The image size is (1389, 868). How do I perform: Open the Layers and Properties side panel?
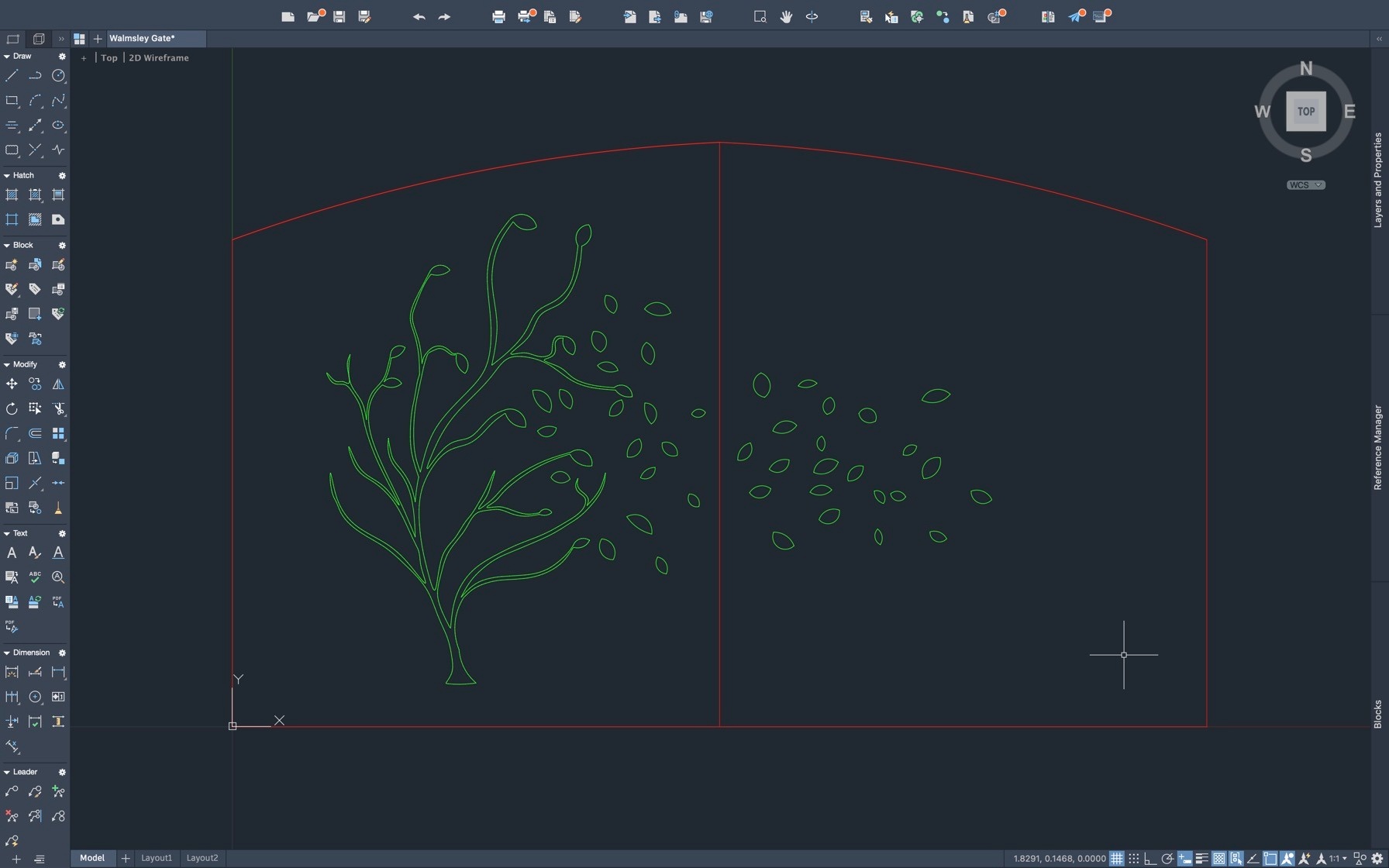point(1377,180)
